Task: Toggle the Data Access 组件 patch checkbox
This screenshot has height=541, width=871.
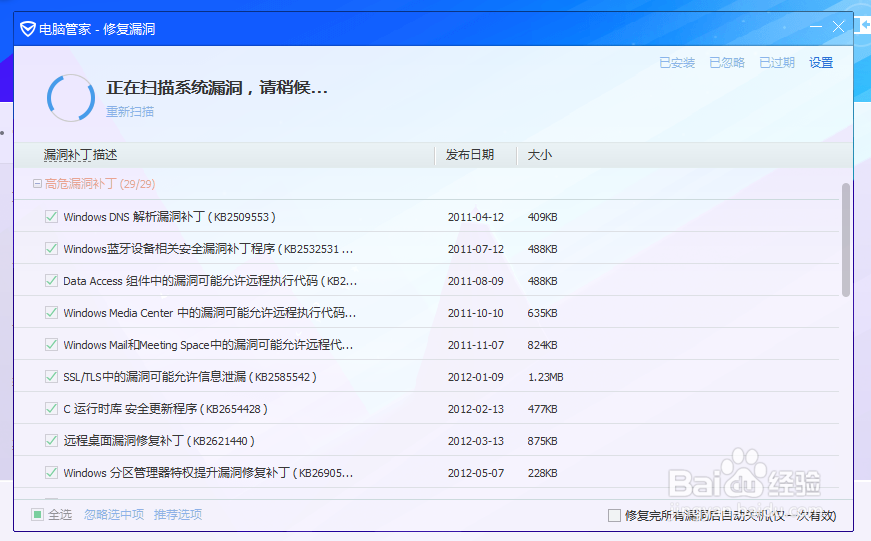Action: 51,280
